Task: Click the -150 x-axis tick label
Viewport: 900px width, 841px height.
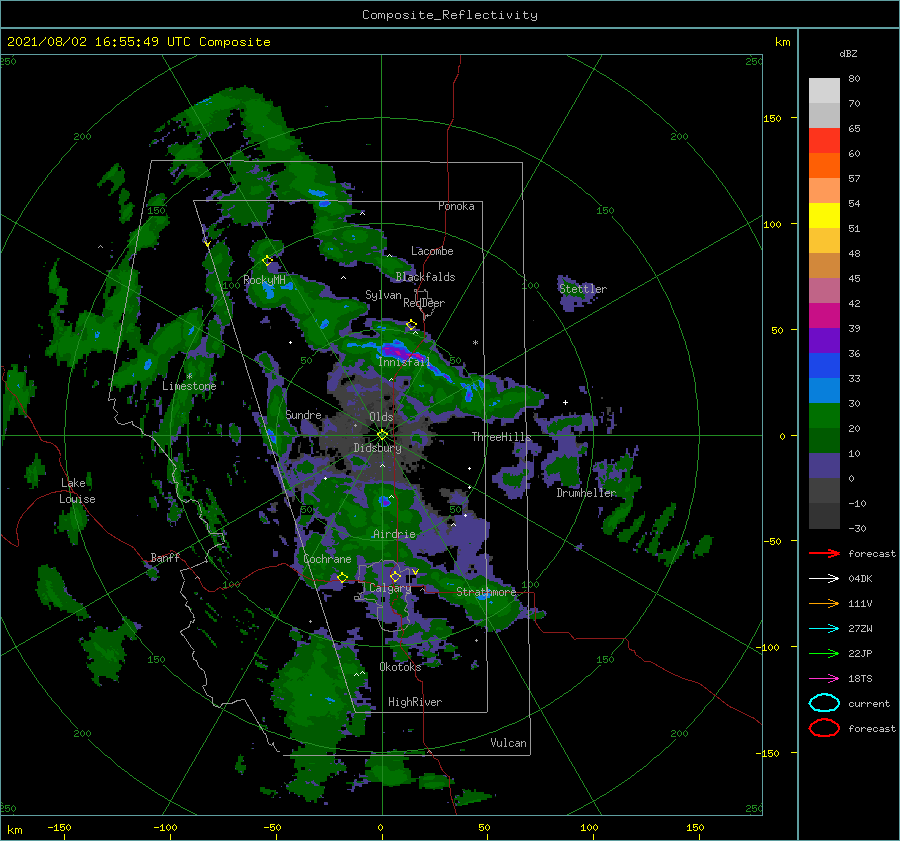Action: (x=59, y=827)
